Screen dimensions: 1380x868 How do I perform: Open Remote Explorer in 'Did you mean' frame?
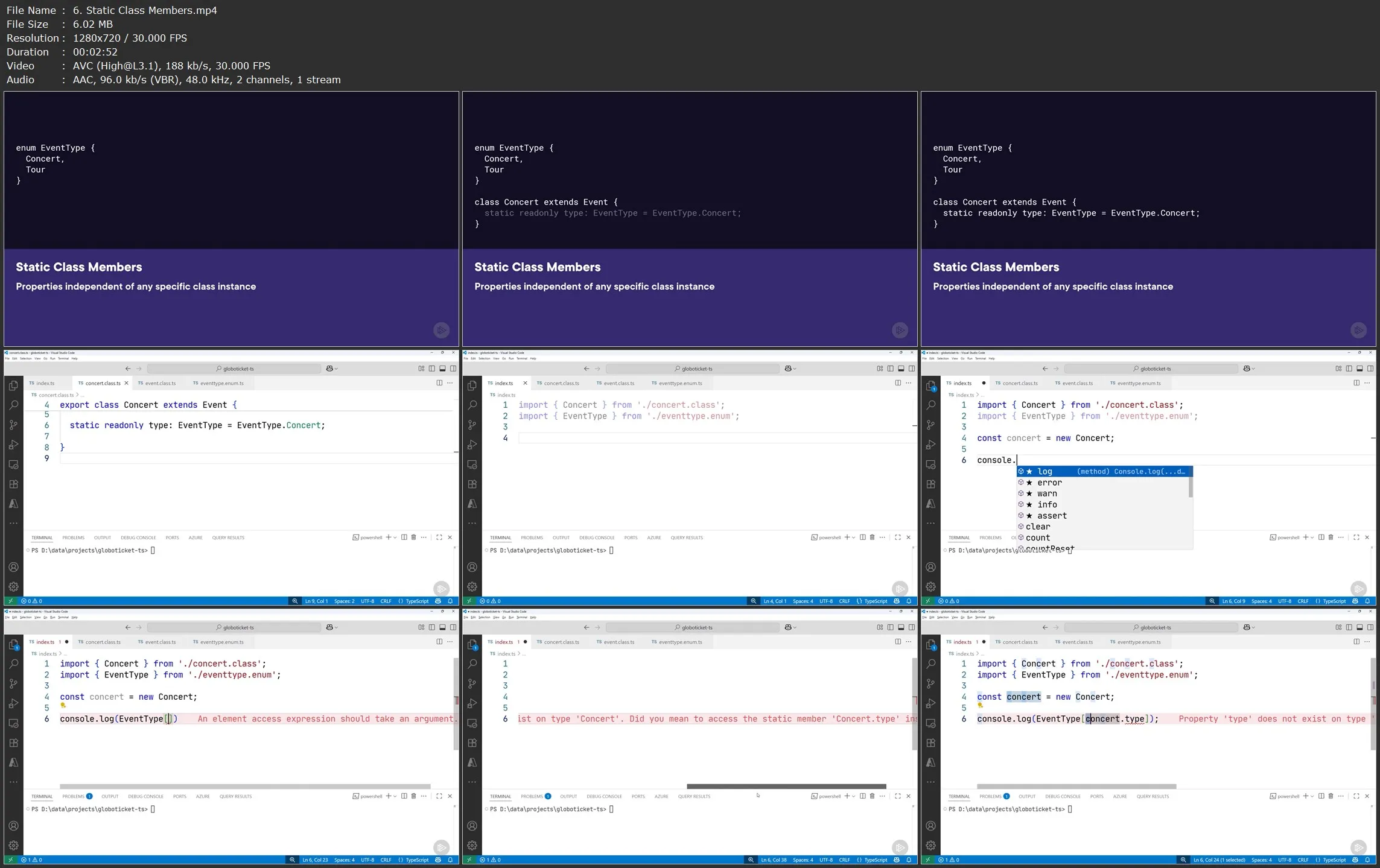[x=472, y=723]
